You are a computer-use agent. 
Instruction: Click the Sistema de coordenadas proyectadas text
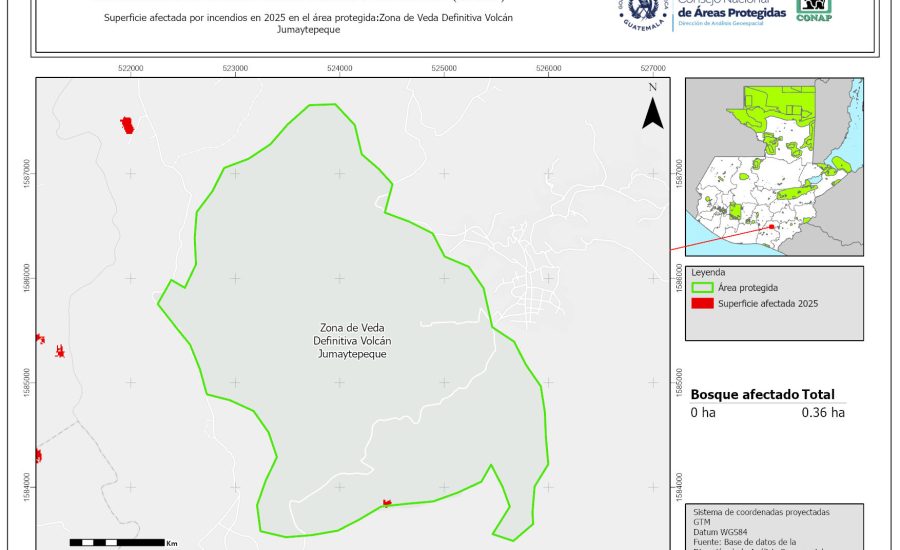(760, 512)
